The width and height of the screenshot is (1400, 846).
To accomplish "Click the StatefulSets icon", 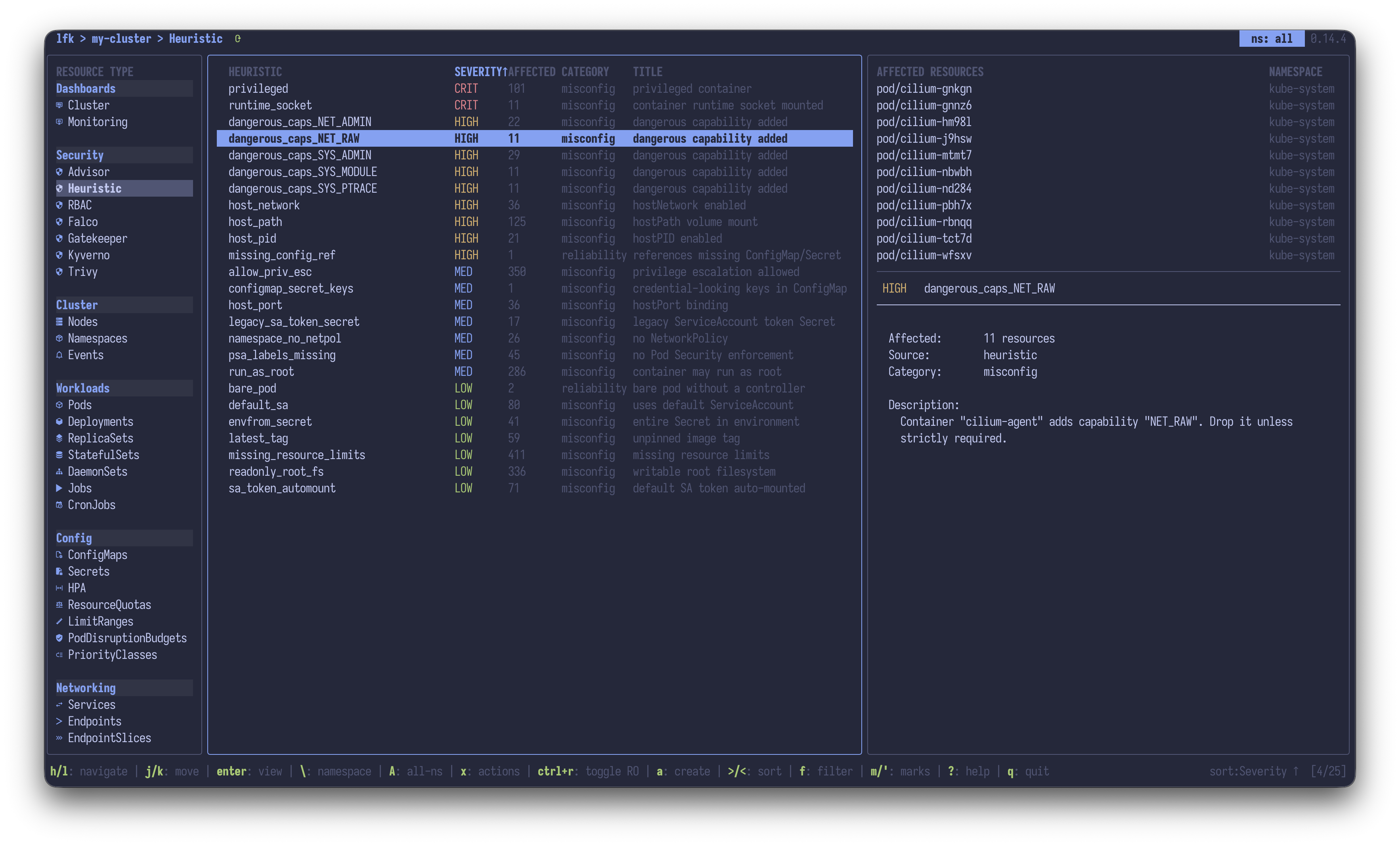I will (59, 455).
